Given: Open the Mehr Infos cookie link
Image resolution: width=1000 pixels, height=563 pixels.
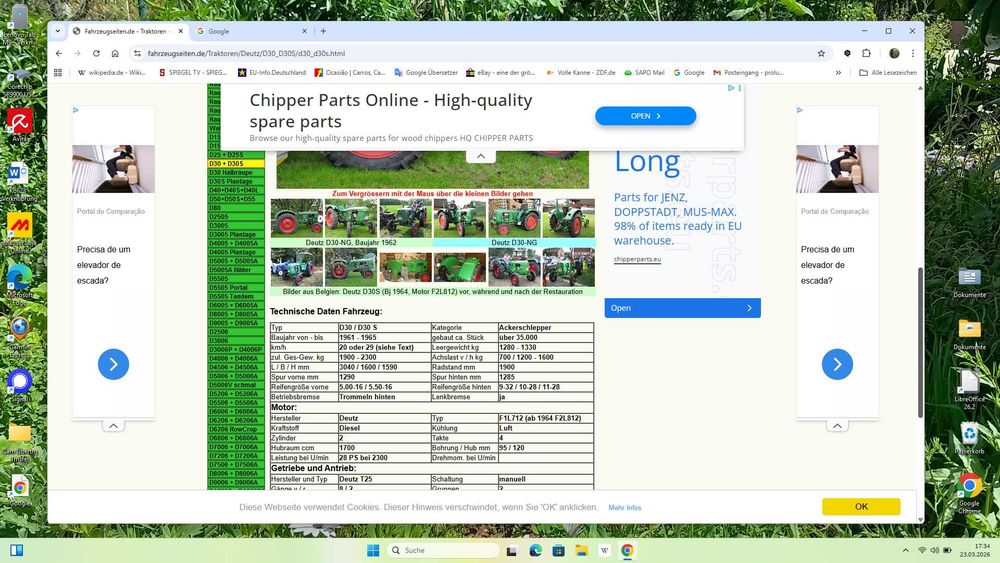Looking at the screenshot, I should pos(625,508).
